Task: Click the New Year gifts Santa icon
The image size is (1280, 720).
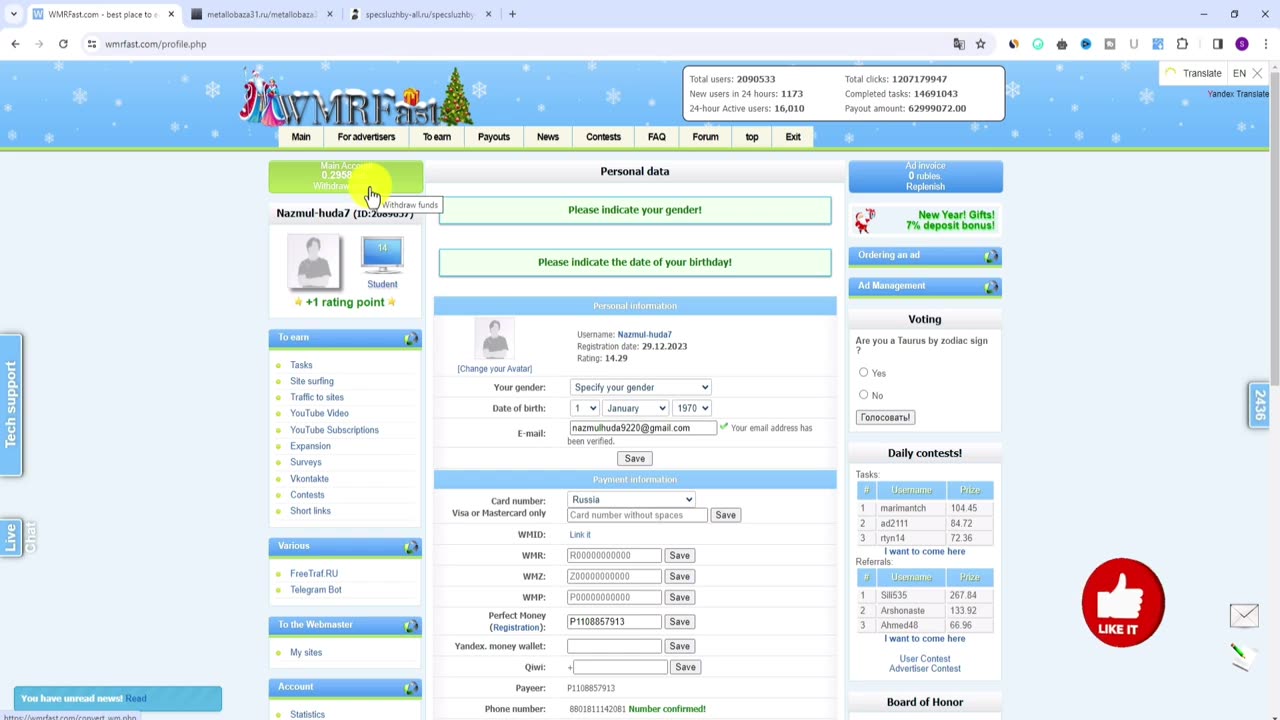Action: 865,220
